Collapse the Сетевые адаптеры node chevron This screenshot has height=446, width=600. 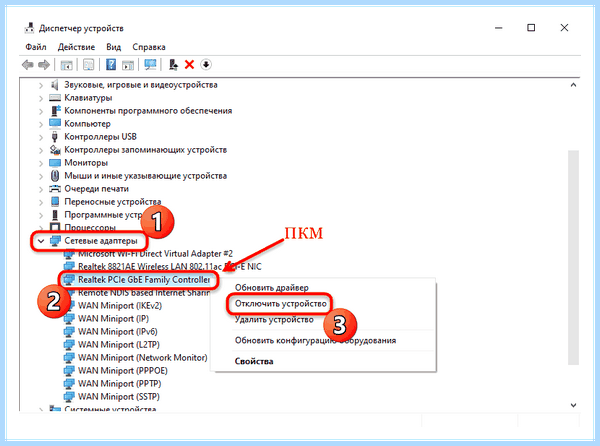[41, 241]
